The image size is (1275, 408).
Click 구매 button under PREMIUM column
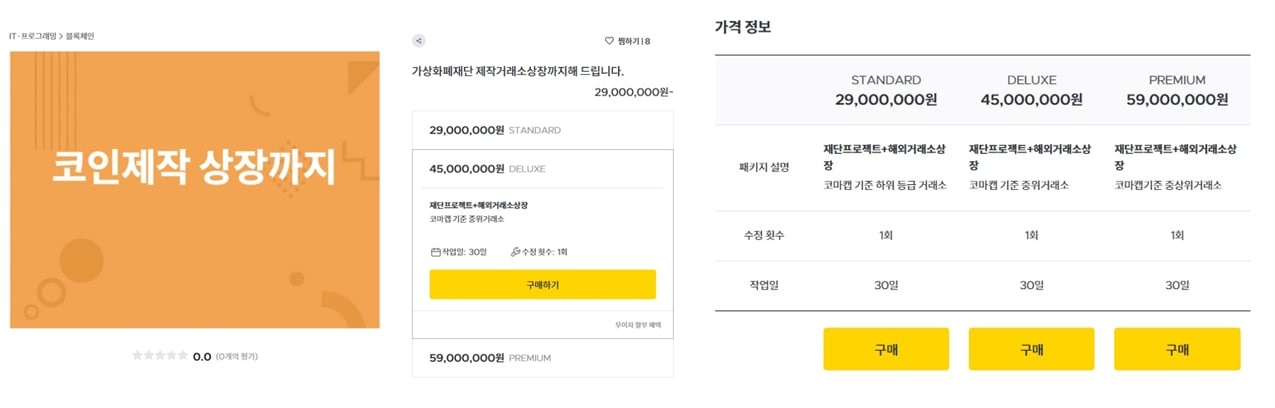tap(1177, 349)
